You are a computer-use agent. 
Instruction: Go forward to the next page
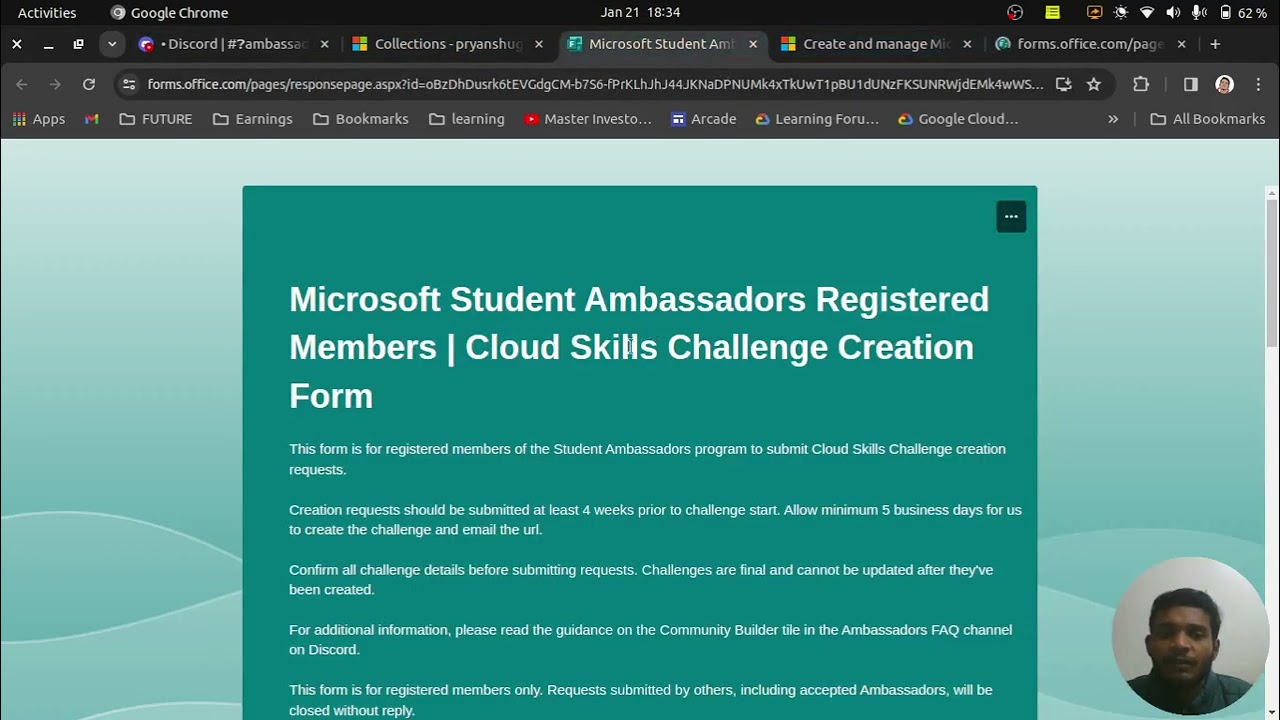(x=55, y=85)
